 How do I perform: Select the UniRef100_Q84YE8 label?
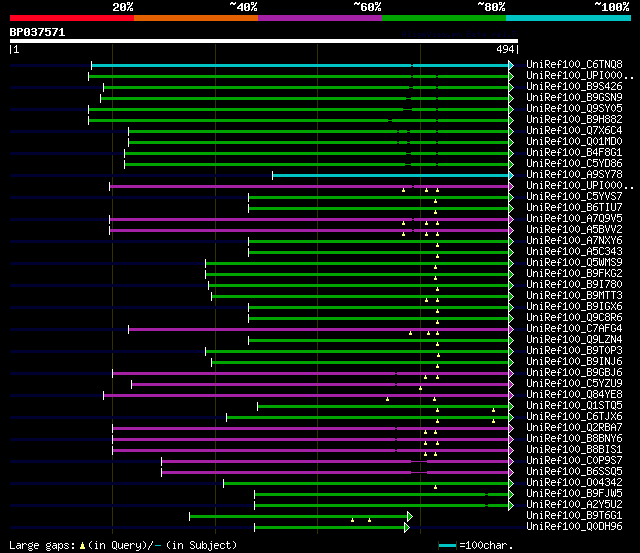pyautogui.click(x=574, y=395)
